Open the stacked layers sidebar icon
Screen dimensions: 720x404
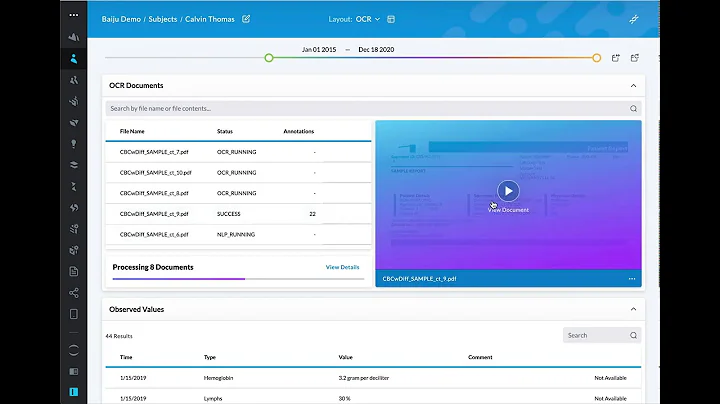pyautogui.click(x=73, y=165)
